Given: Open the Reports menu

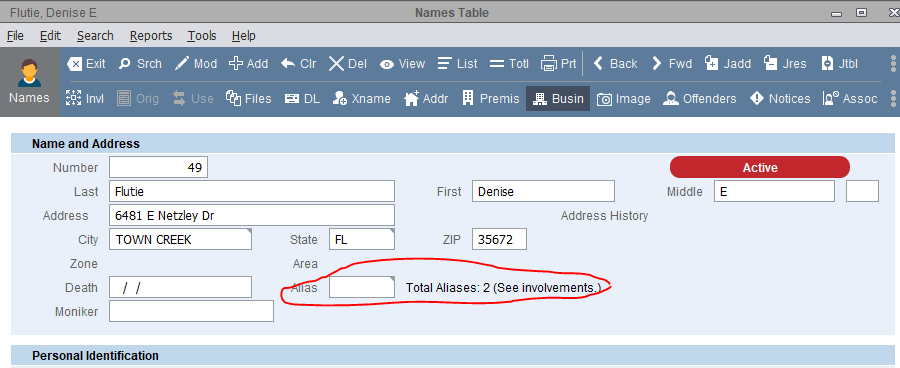Looking at the screenshot, I should [x=151, y=36].
